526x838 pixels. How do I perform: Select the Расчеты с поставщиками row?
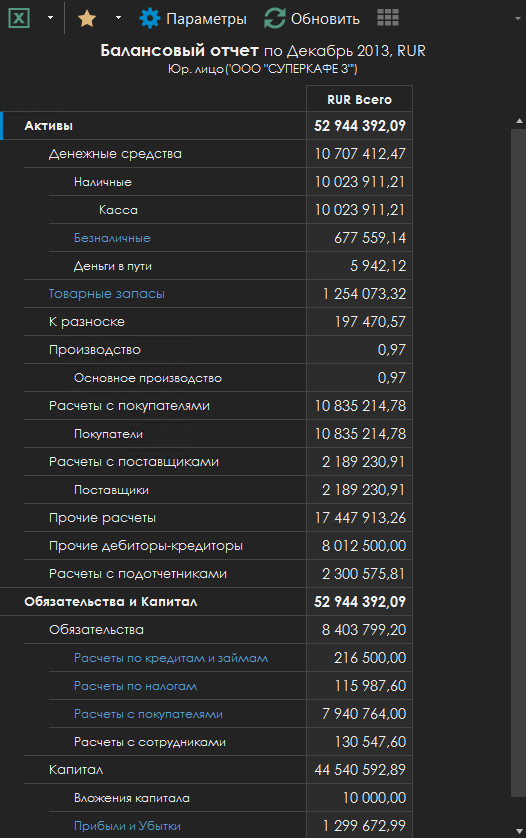coord(218,462)
